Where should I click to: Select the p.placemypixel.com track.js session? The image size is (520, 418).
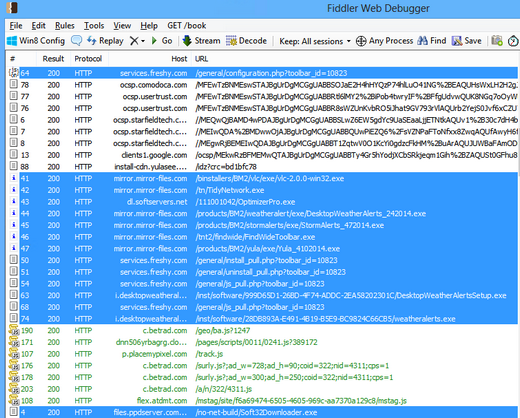click(x=263, y=354)
